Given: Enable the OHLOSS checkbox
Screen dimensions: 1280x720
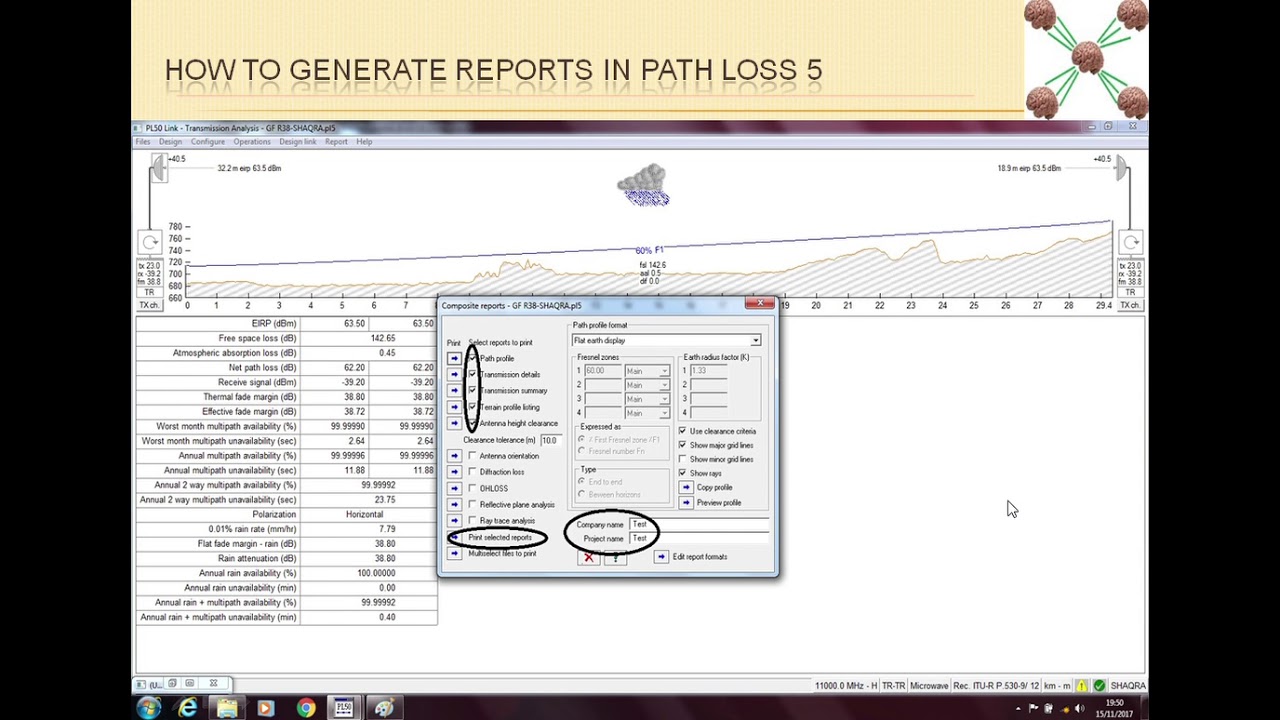Looking at the screenshot, I should point(473,488).
